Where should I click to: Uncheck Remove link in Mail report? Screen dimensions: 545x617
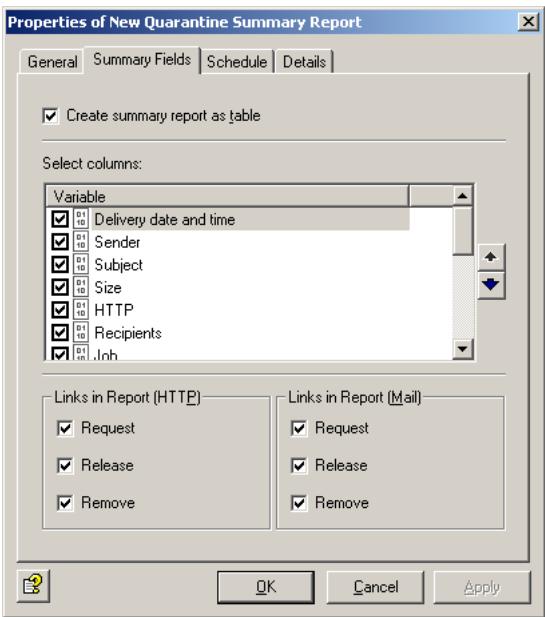click(x=299, y=503)
